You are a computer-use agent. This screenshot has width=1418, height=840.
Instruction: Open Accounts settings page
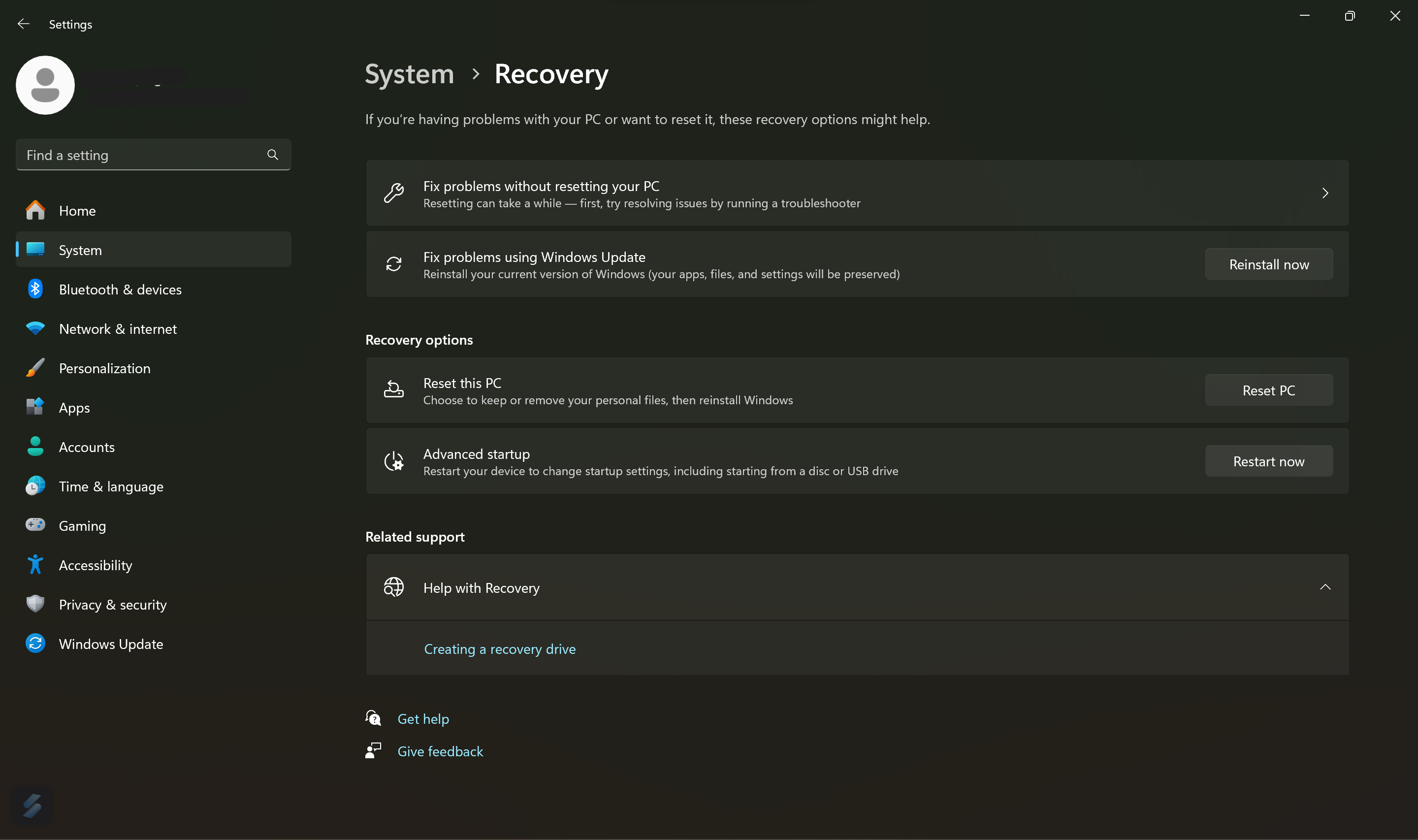tap(153, 447)
